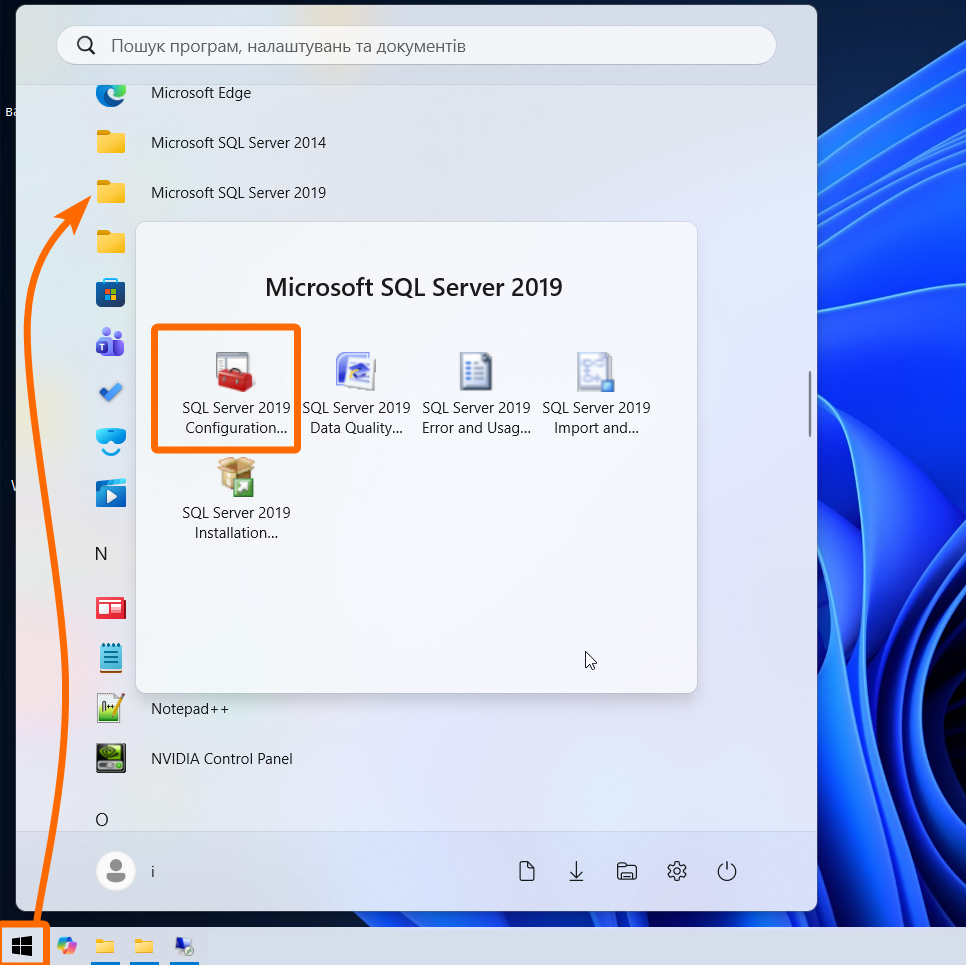Image resolution: width=966 pixels, height=965 pixels.
Task: Click the search box for programs and documents
Action: (x=416, y=46)
